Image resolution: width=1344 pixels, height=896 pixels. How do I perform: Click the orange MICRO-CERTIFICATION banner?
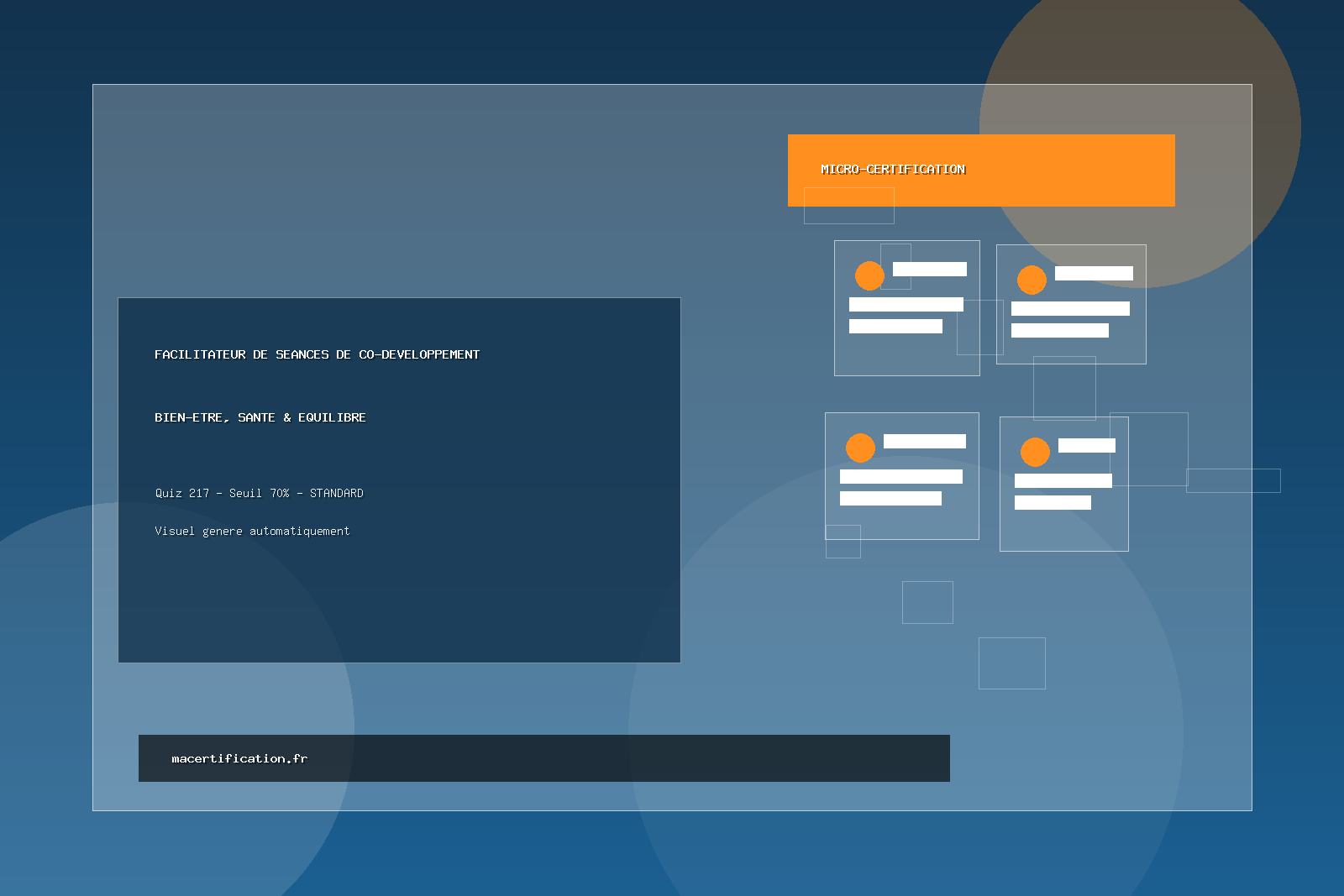(980, 170)
